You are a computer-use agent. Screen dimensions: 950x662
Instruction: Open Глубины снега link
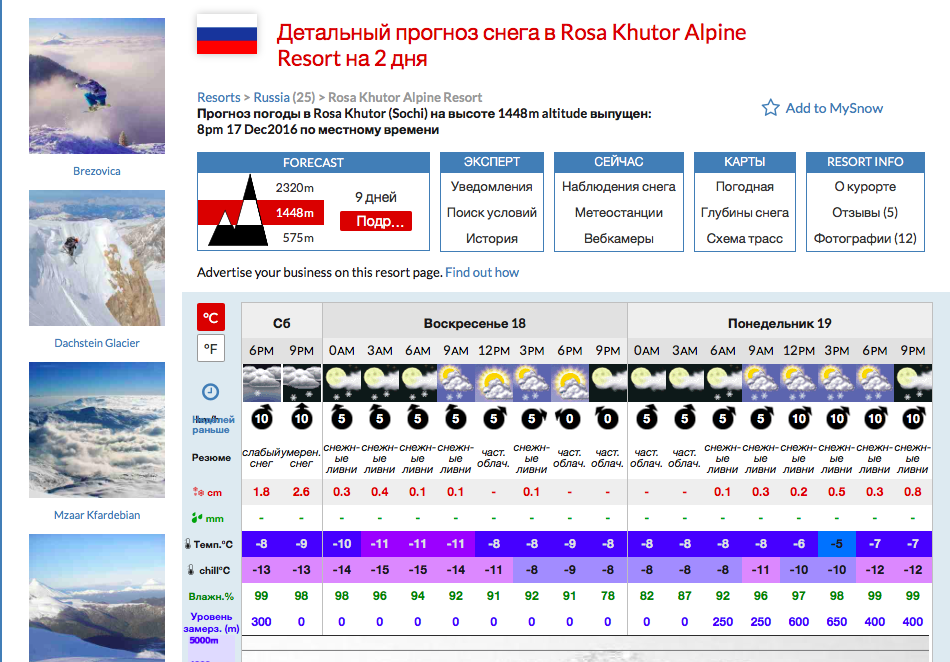tap(745, 213)
